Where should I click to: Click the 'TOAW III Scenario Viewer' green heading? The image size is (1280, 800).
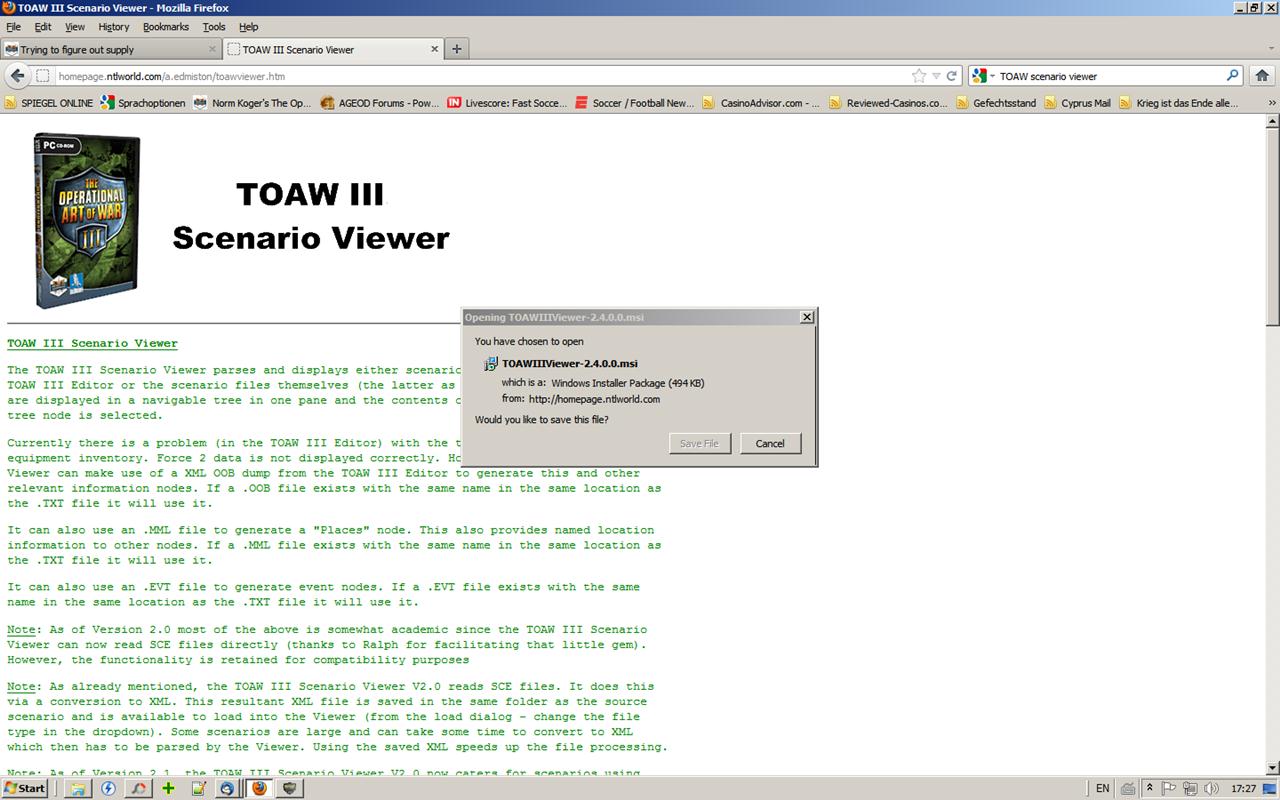[92, 343]
